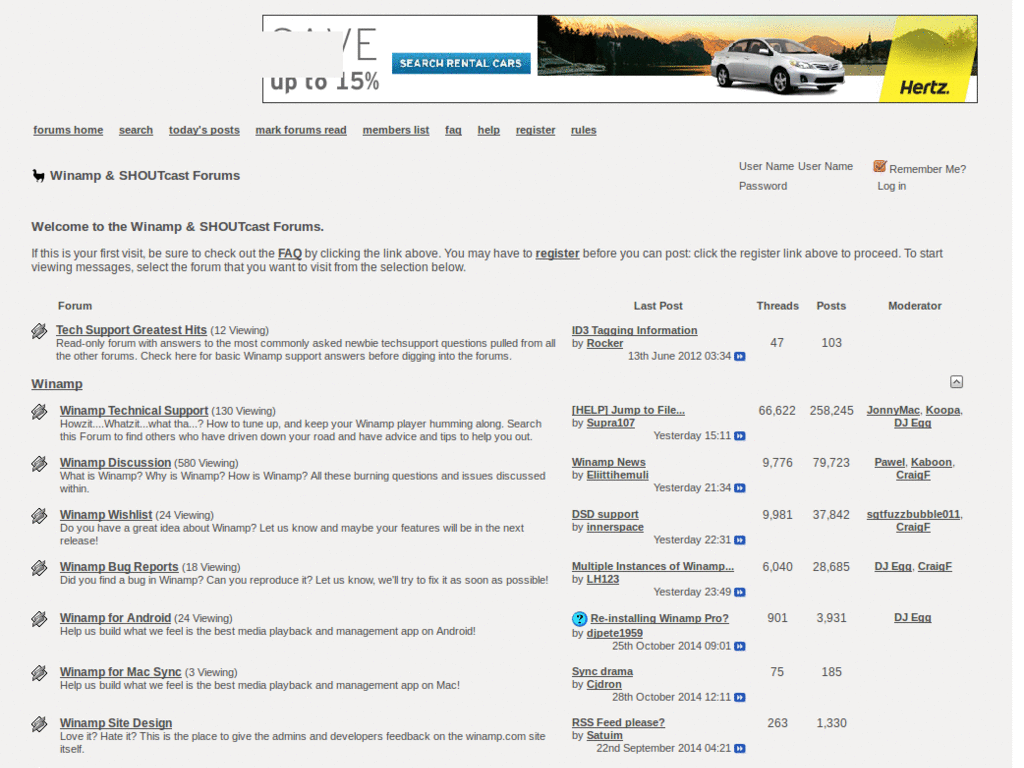The image size is (1024, 768).
Task: Toggle the Remember Me checkbox
Action: (x=880, y=167)
